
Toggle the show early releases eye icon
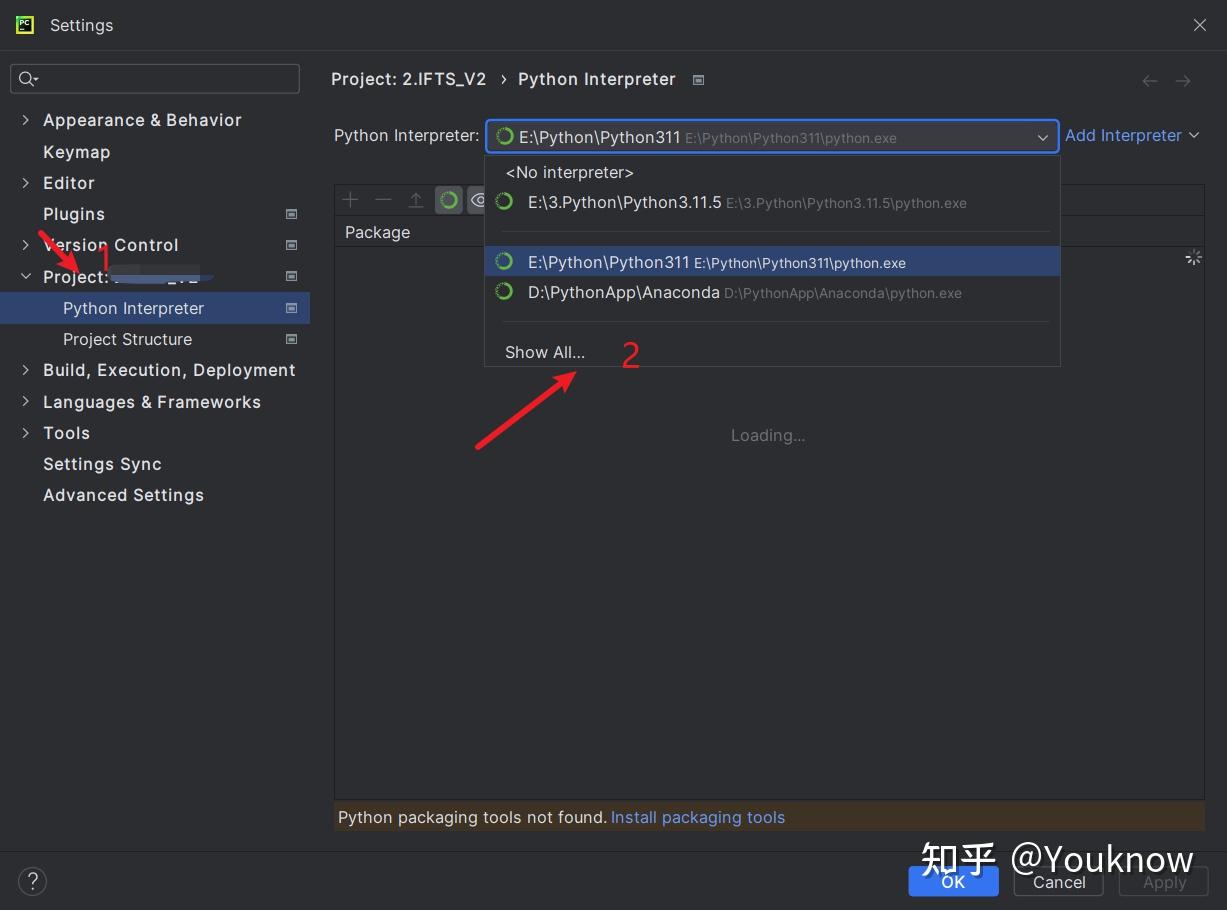tap(477, 200)
